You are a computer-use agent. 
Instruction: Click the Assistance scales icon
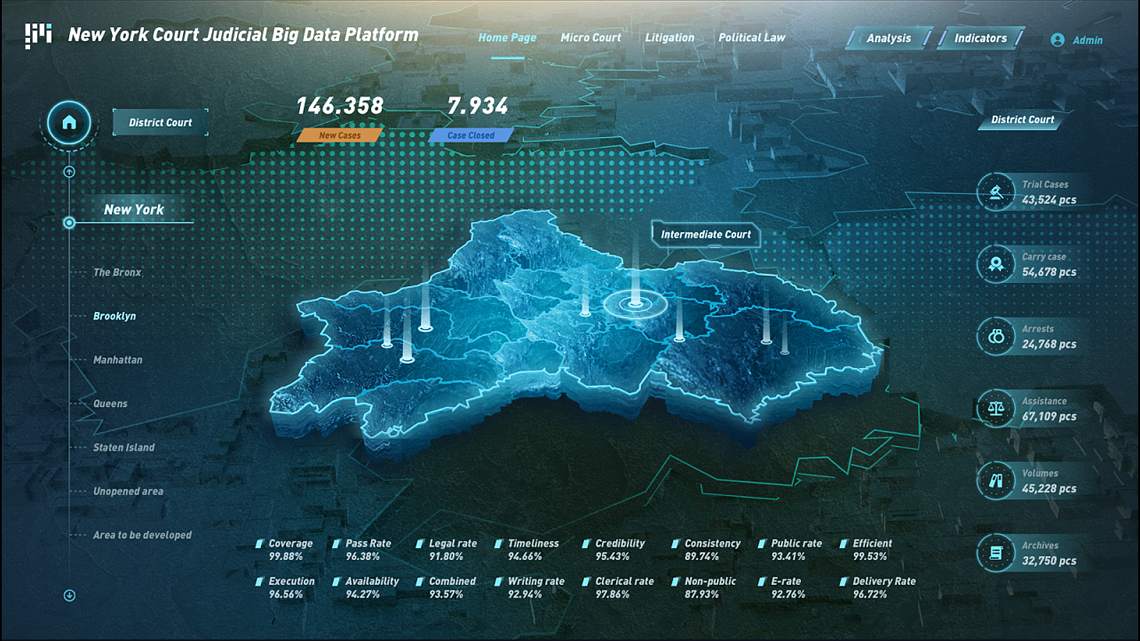[995, 408]
